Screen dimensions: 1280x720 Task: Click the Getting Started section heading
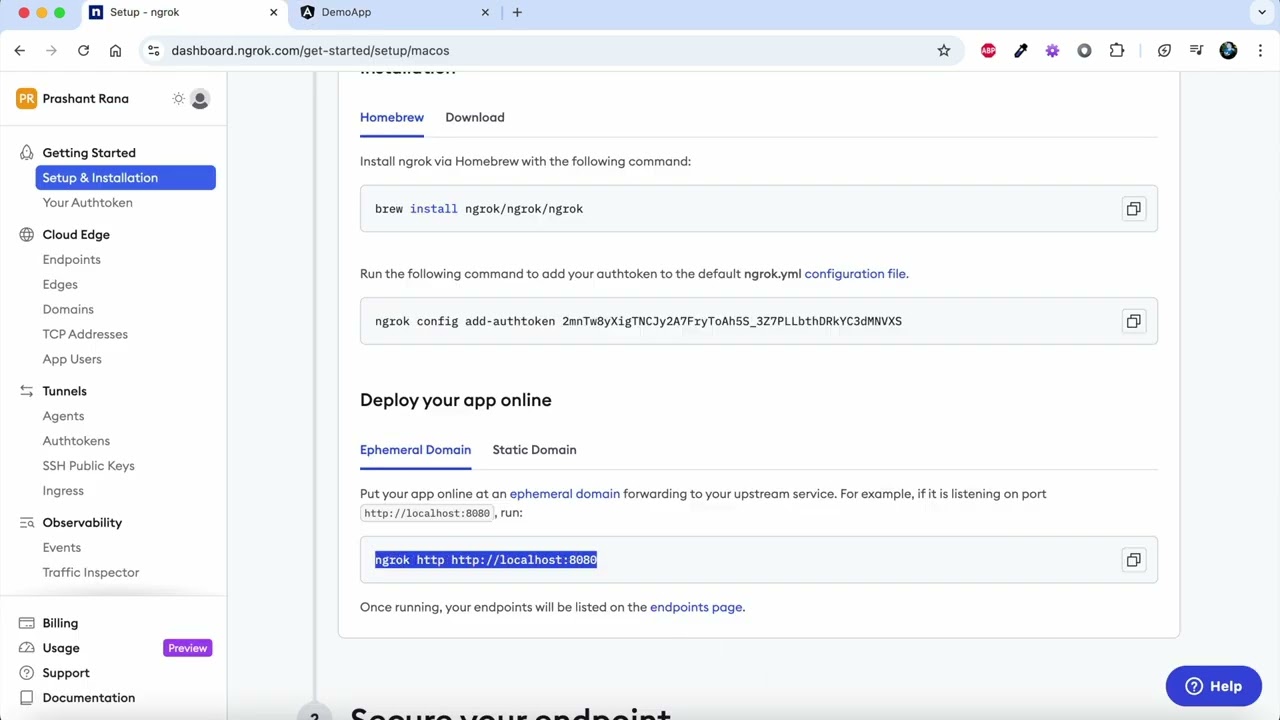coord(89,153)
